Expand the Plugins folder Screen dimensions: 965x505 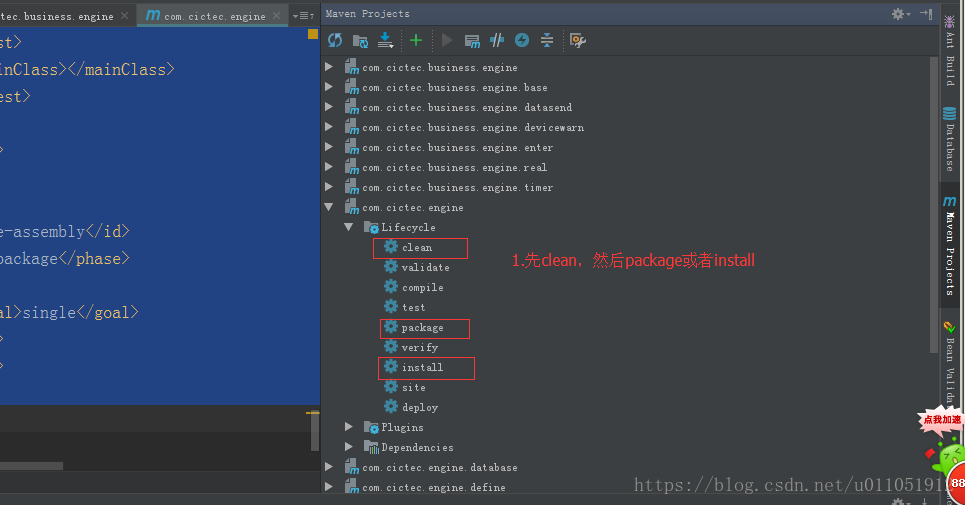[x=349, y=426]
